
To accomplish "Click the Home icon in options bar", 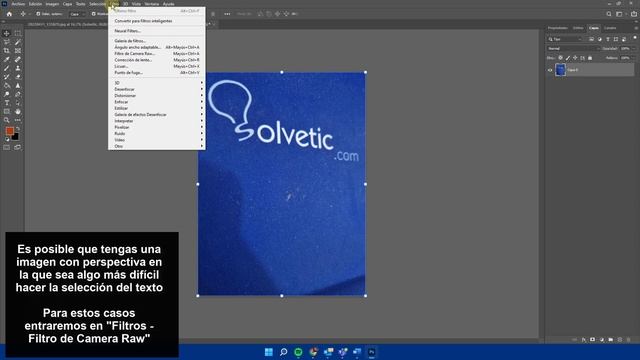I will coord(9,14).
